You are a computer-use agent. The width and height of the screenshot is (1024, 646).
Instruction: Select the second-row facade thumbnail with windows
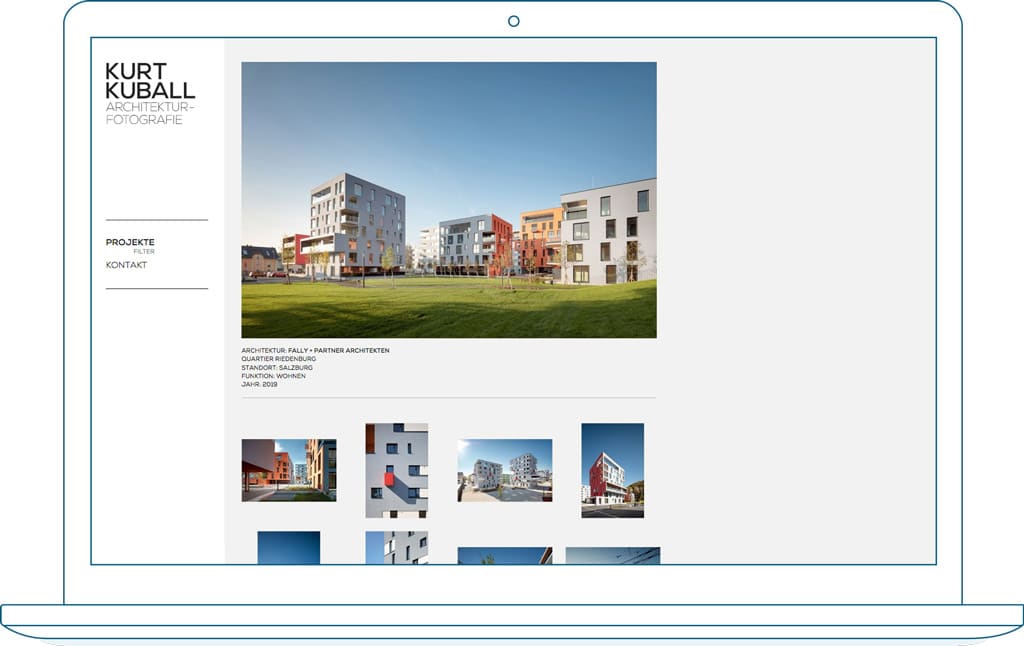(396, 548)
